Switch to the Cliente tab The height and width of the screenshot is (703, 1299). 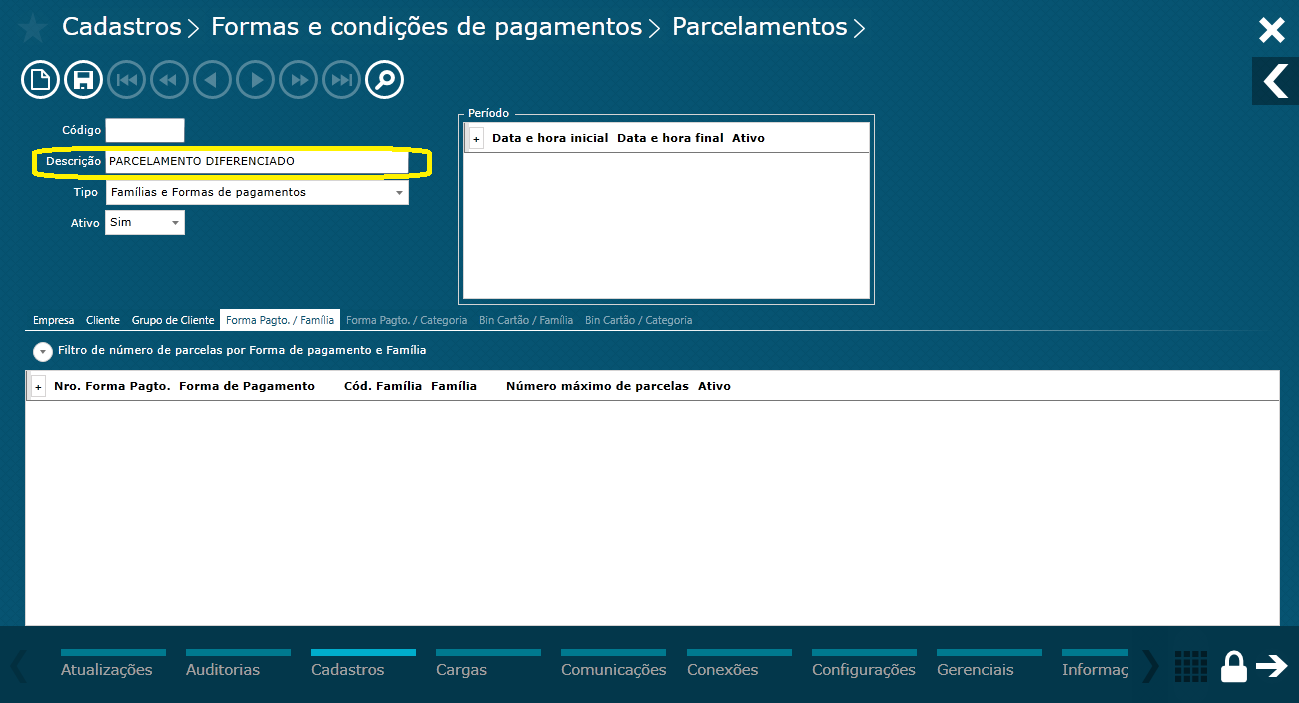pos(103,320)
